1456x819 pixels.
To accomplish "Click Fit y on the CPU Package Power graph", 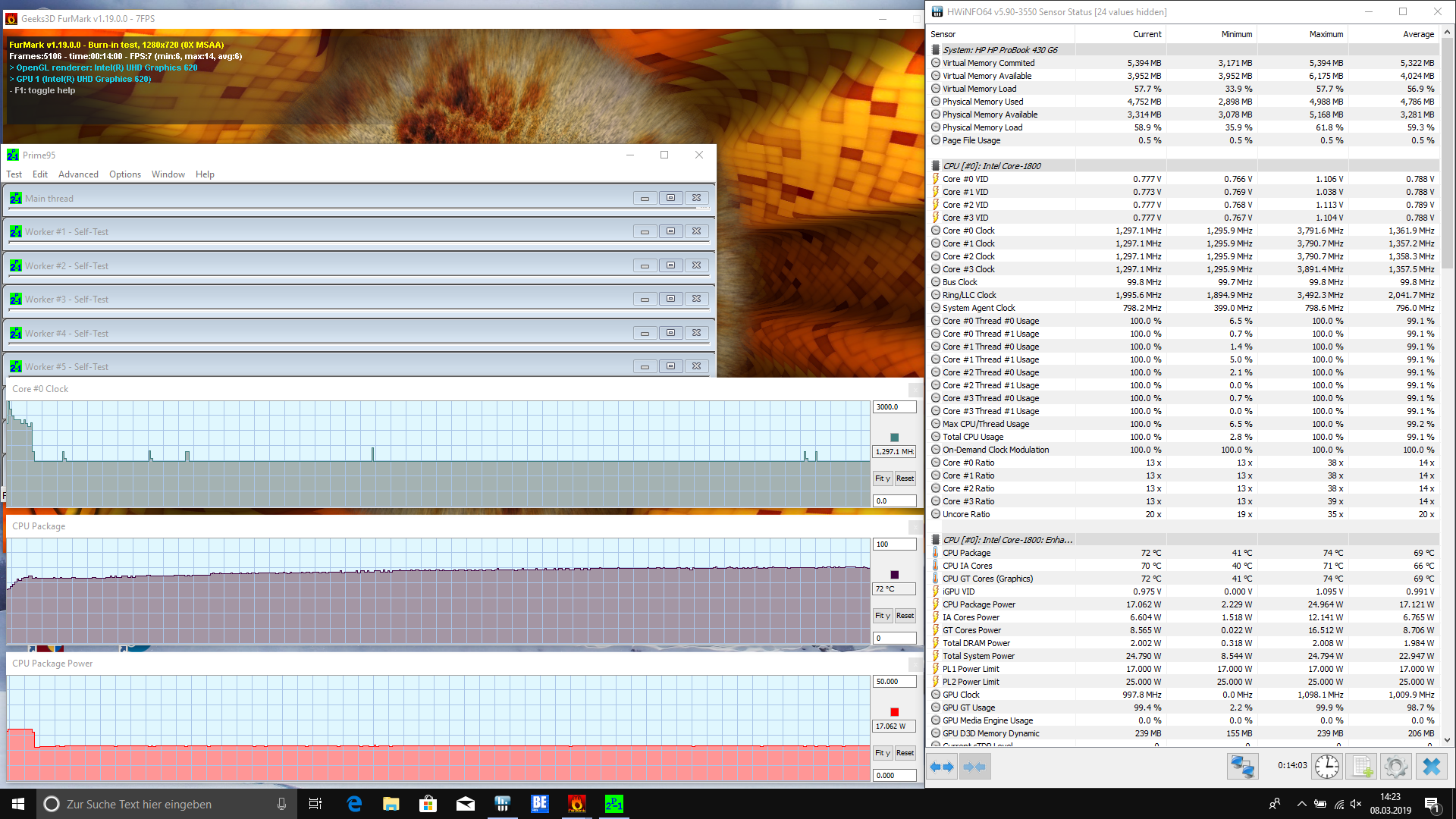I will (x=883, y=753).
